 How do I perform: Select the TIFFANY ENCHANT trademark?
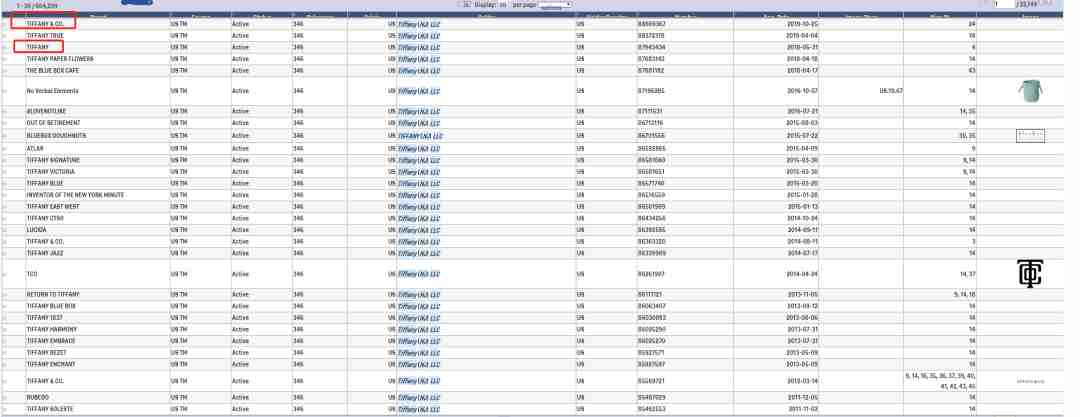tap(51, 364)
